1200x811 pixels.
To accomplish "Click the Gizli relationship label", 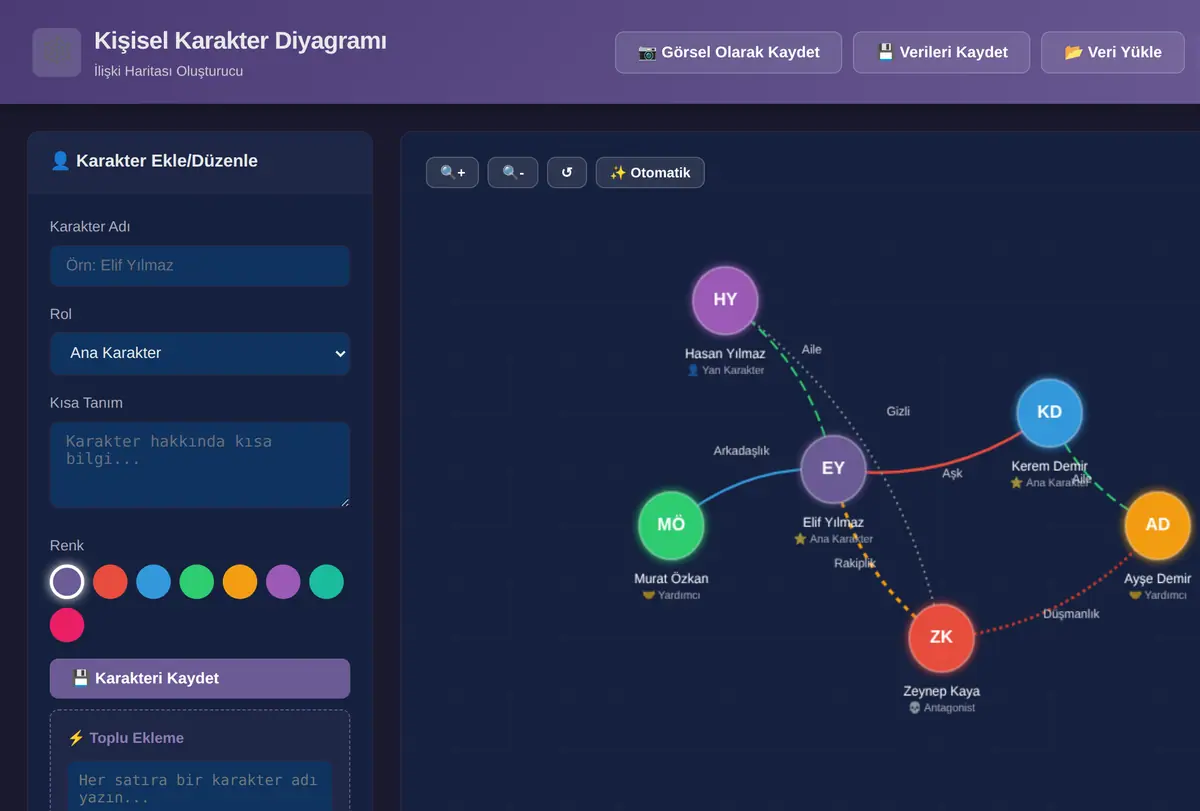I will point(898,411).
